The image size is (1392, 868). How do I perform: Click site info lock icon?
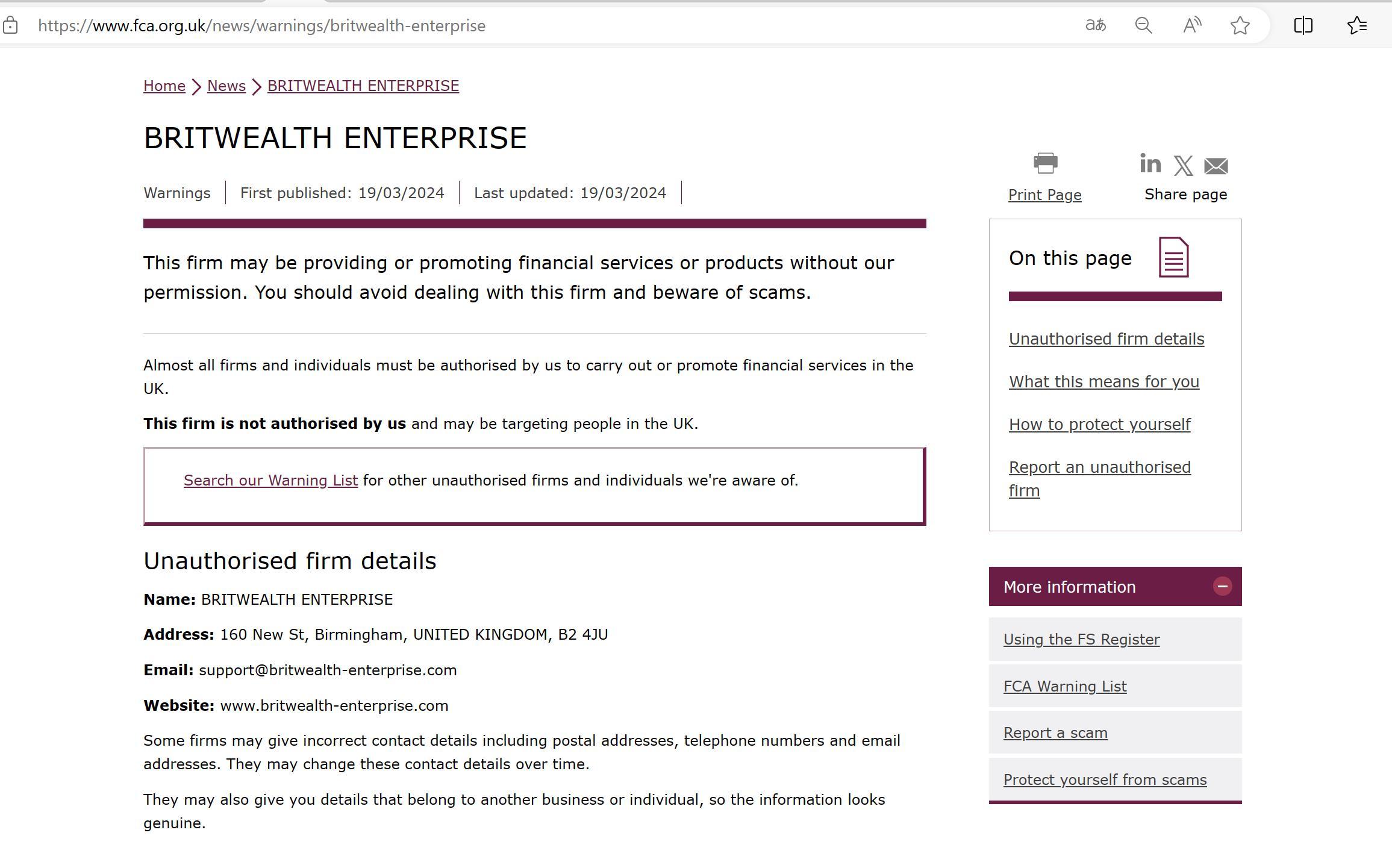[x=10, y=25]
